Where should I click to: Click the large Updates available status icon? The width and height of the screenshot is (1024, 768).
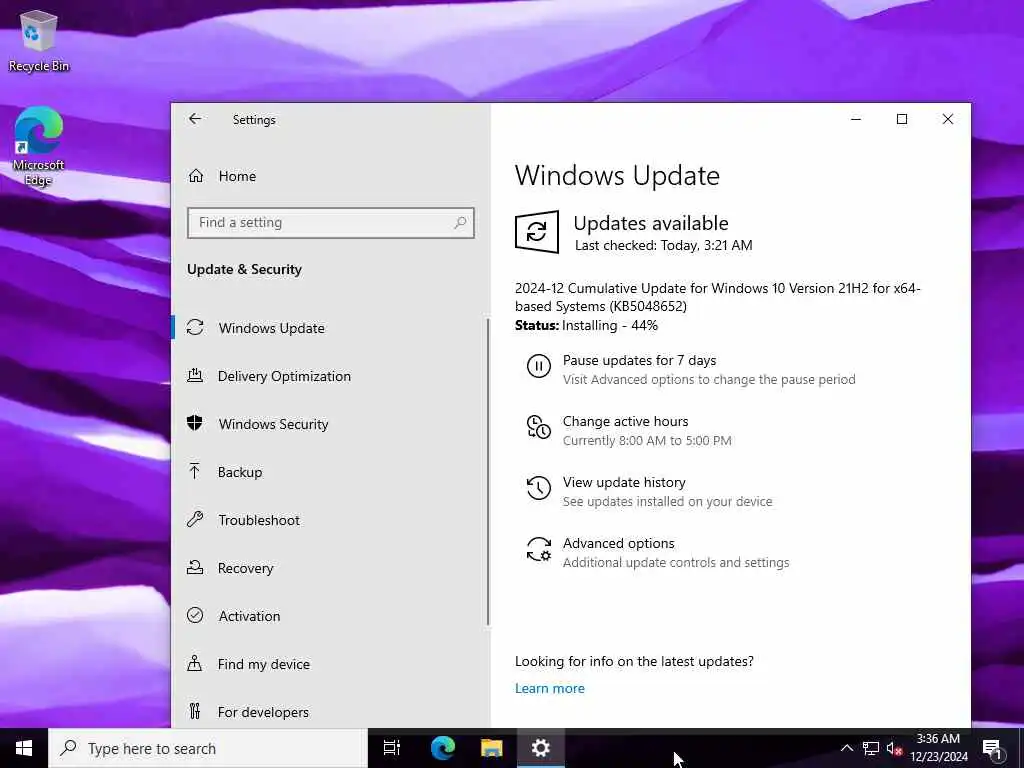pyautogui.click(x=537, y=232)
